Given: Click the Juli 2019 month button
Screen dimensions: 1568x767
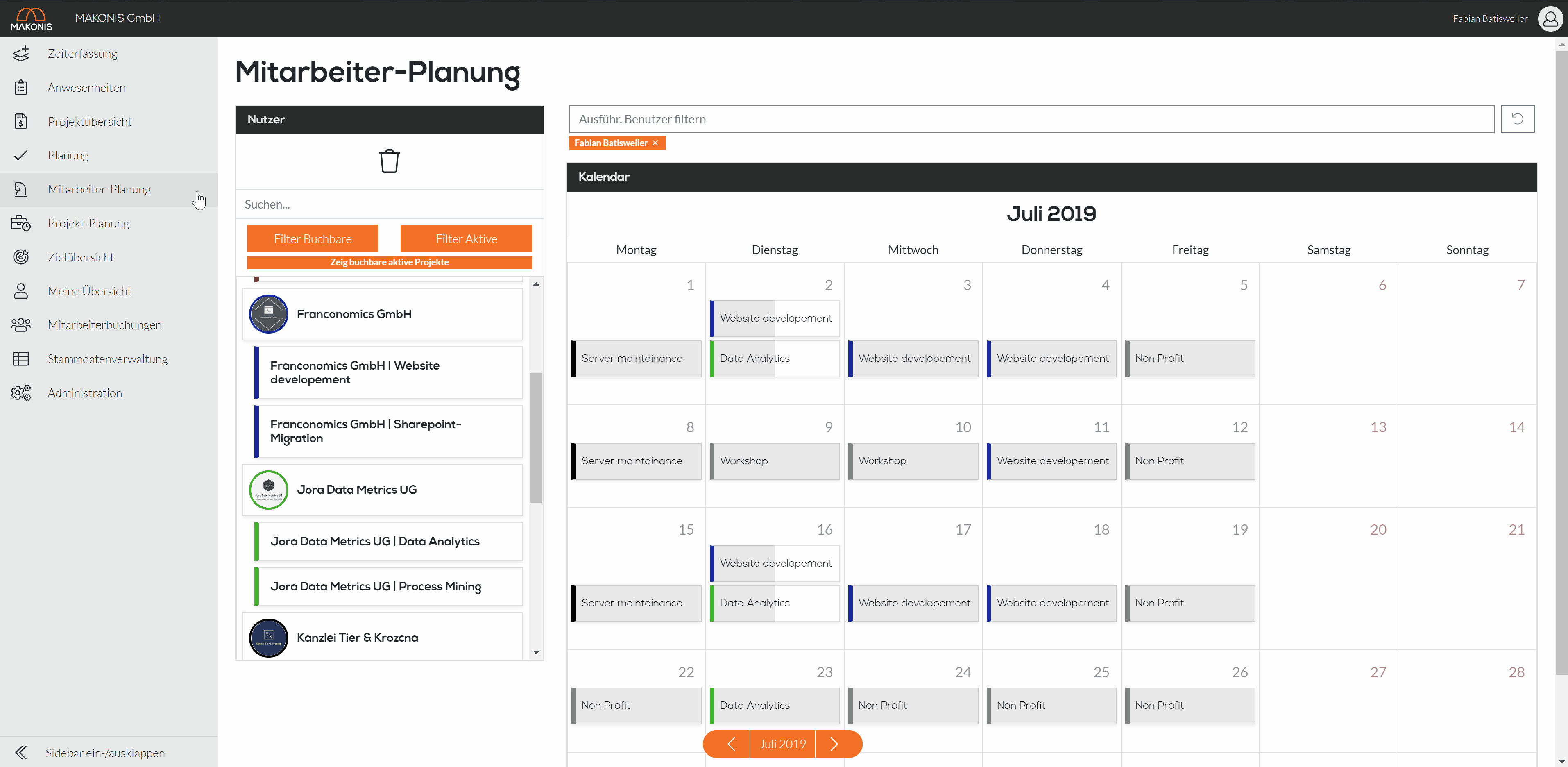Looking at the screenshot, I should tap(783, 744).
